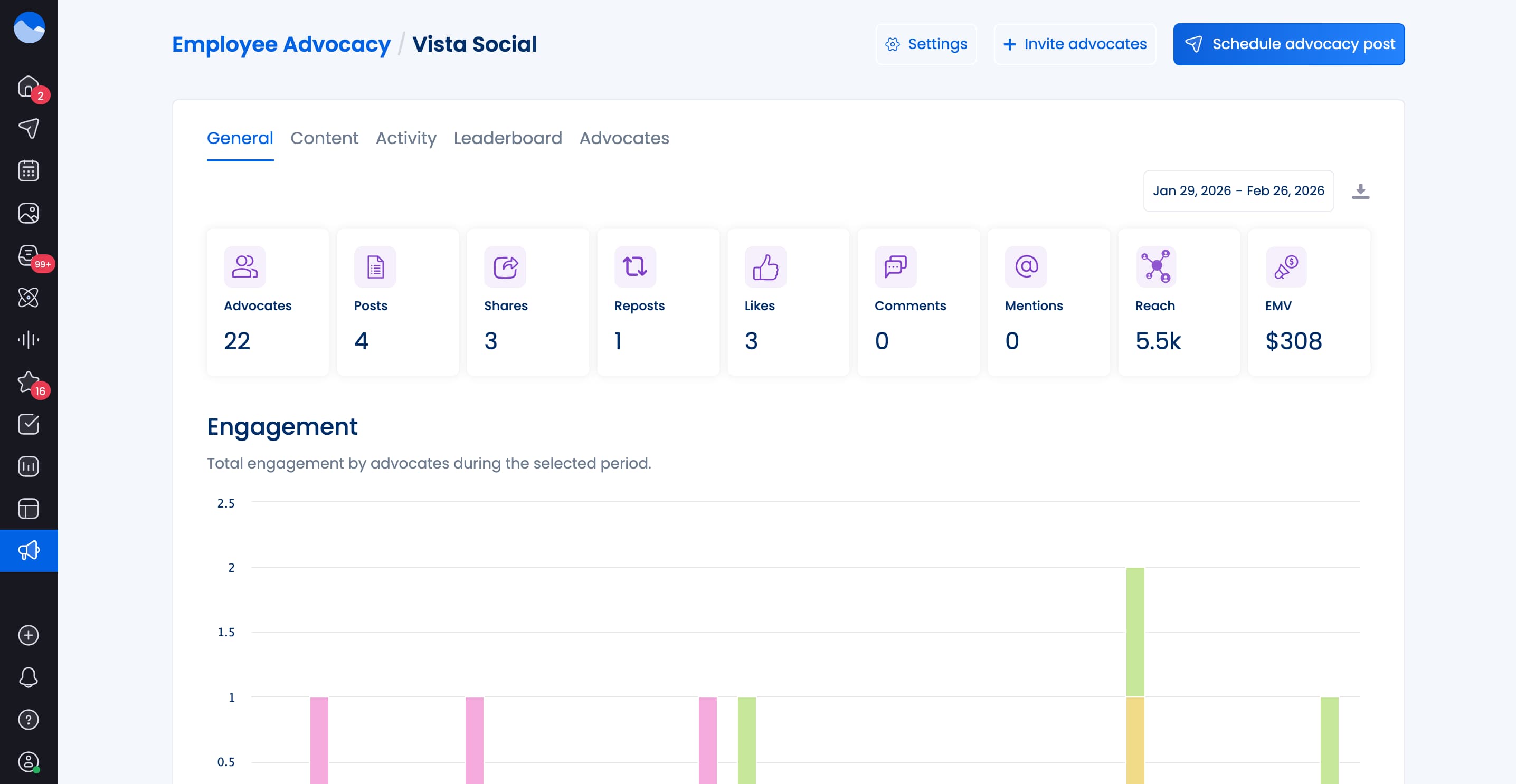Image resolution: width=1516 pixels, height=784 pixels.
Task: Click the help question-mark icon
Action: (x=29, y=720)
